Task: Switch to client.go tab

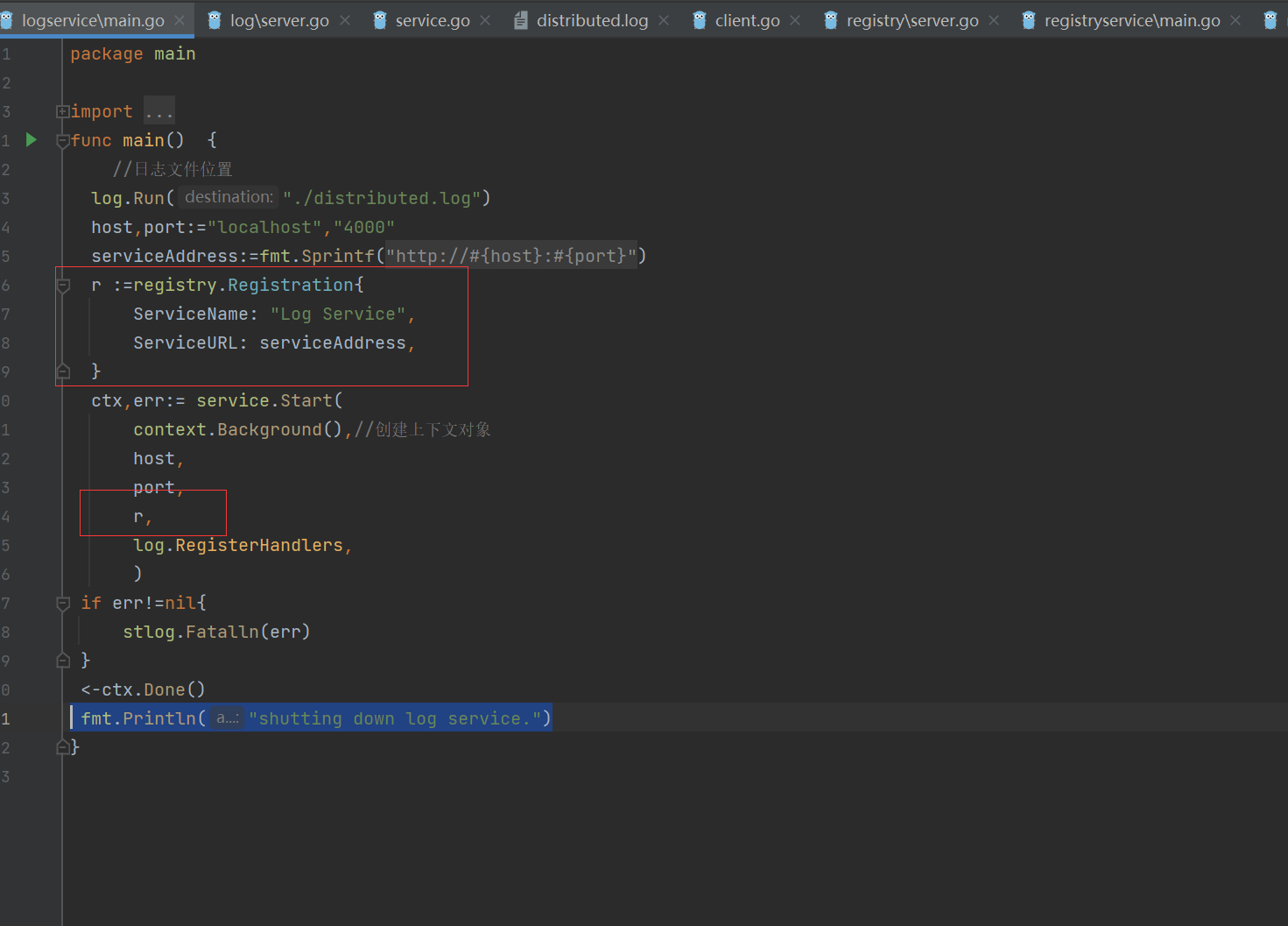Action: (x=747, y=20)
